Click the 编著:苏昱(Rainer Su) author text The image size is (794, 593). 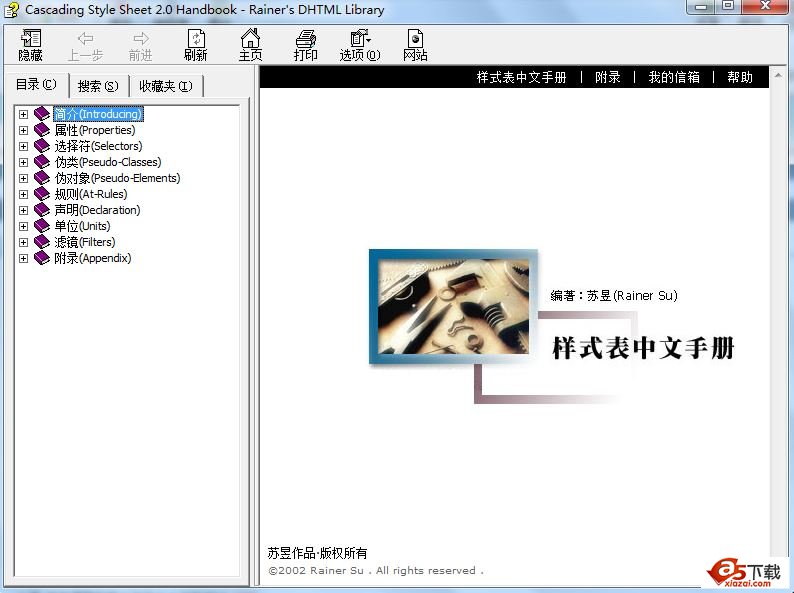(614, 296)
